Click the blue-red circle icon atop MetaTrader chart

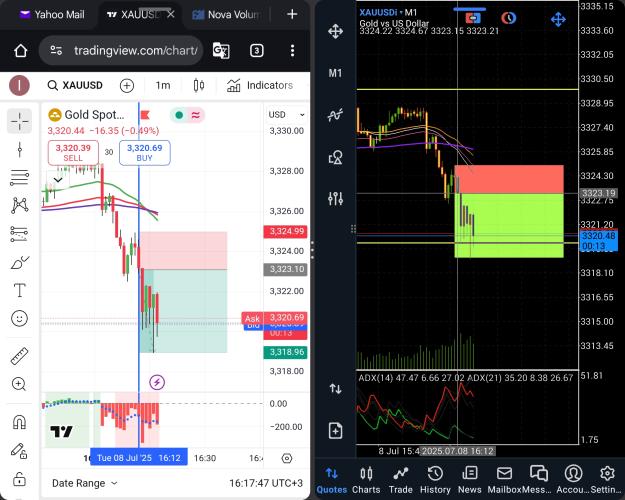[508, 18]
